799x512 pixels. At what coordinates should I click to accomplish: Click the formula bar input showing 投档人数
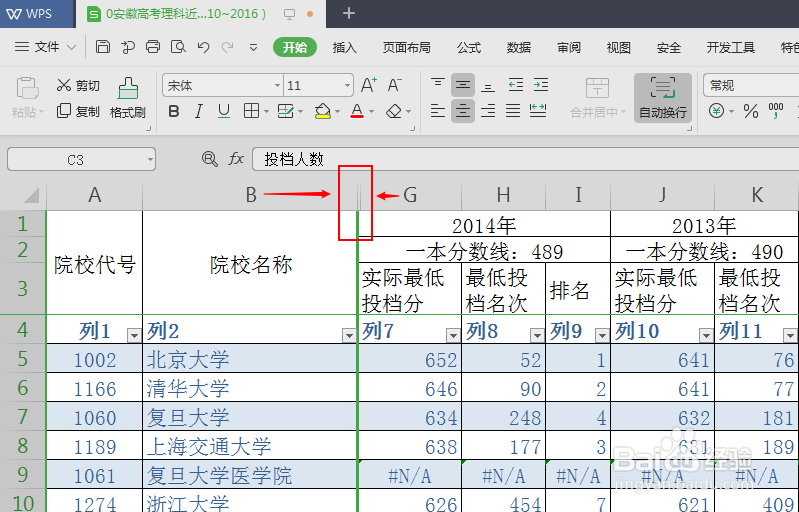point(525,159)
